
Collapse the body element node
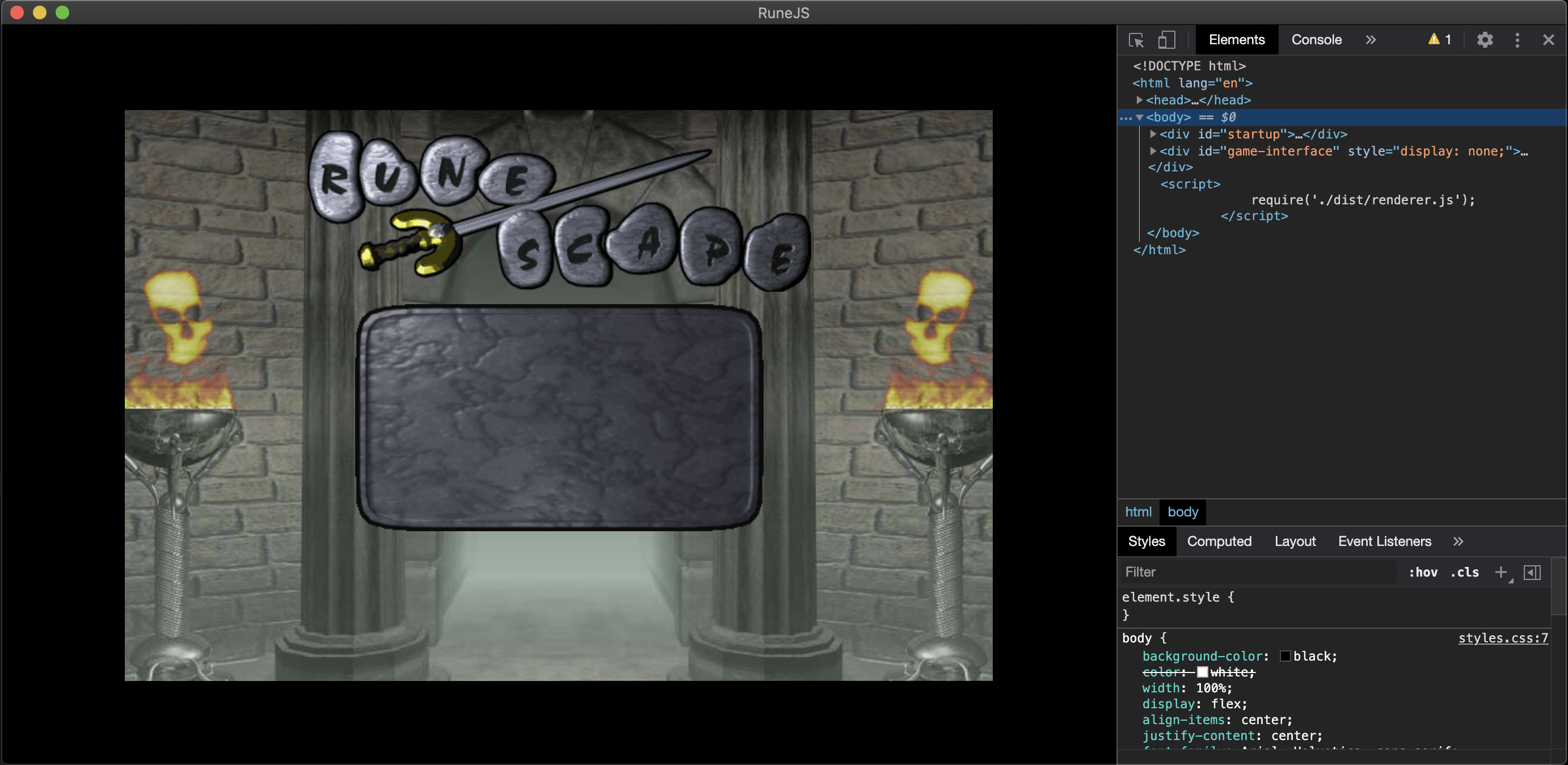(x=1140, y=117)
